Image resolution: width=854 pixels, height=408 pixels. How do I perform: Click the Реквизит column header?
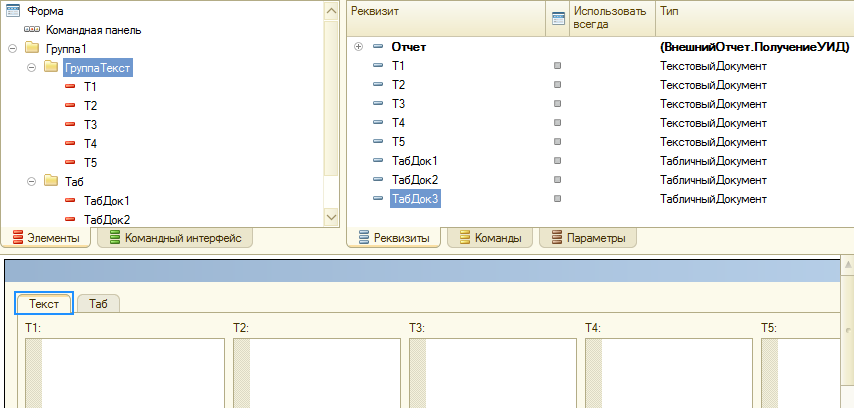447,19
